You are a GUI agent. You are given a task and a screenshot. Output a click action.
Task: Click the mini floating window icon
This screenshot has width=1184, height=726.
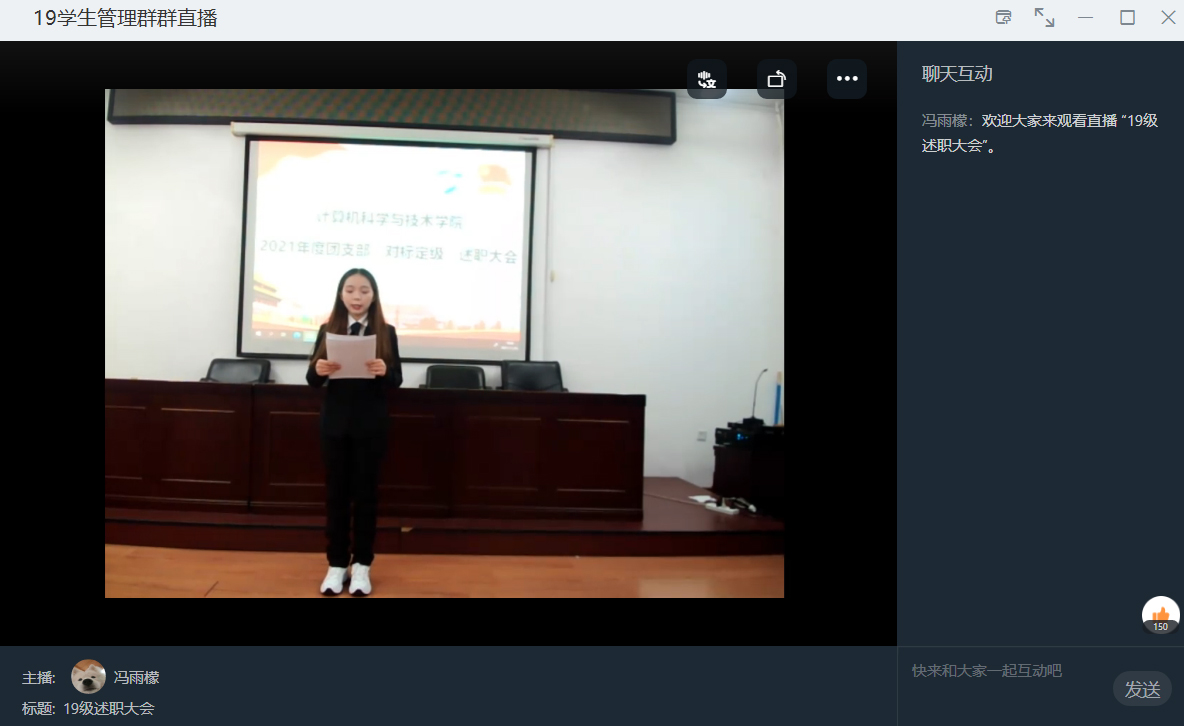point(1003,17)
